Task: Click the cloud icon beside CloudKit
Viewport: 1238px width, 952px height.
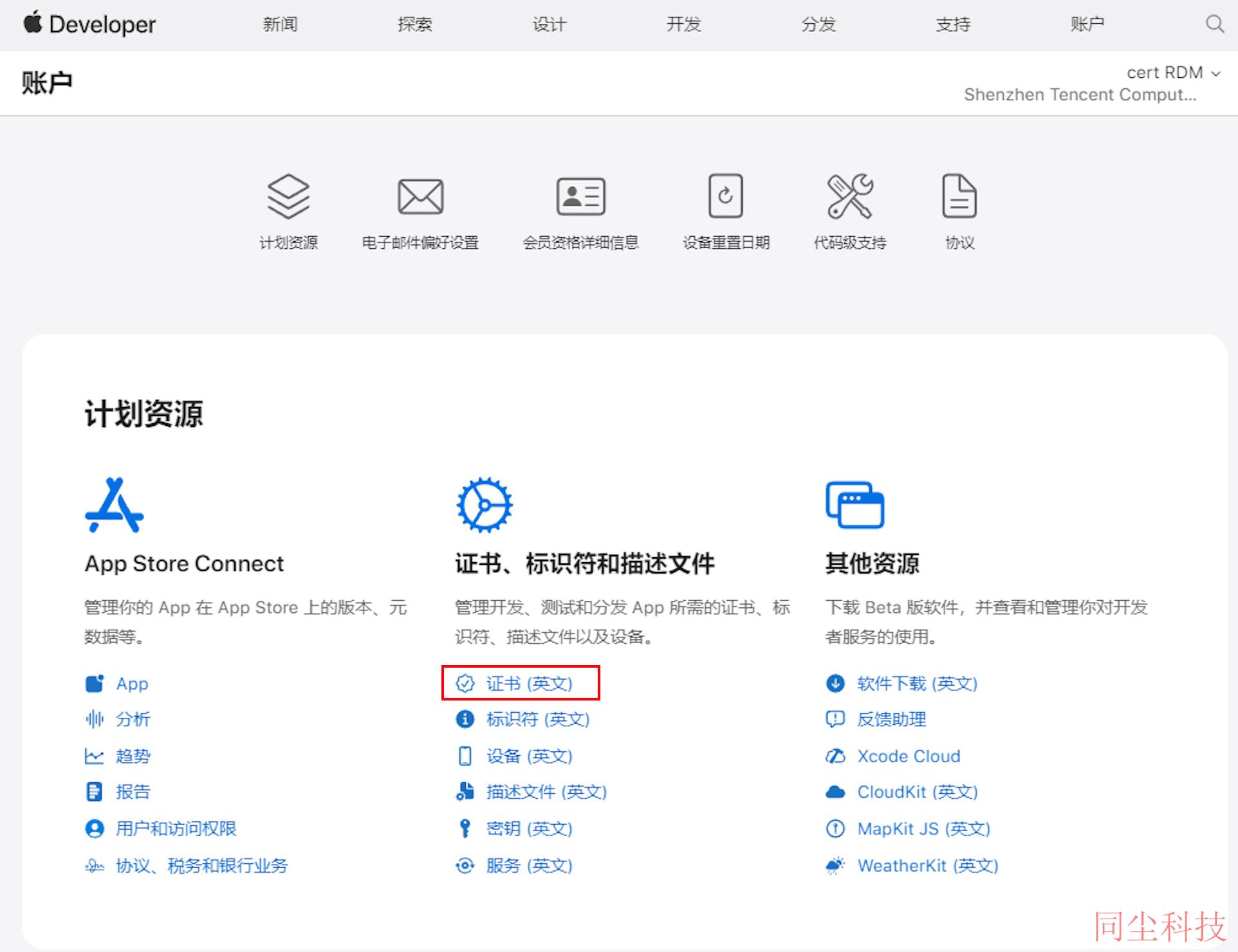Action: tap(835, 792)
